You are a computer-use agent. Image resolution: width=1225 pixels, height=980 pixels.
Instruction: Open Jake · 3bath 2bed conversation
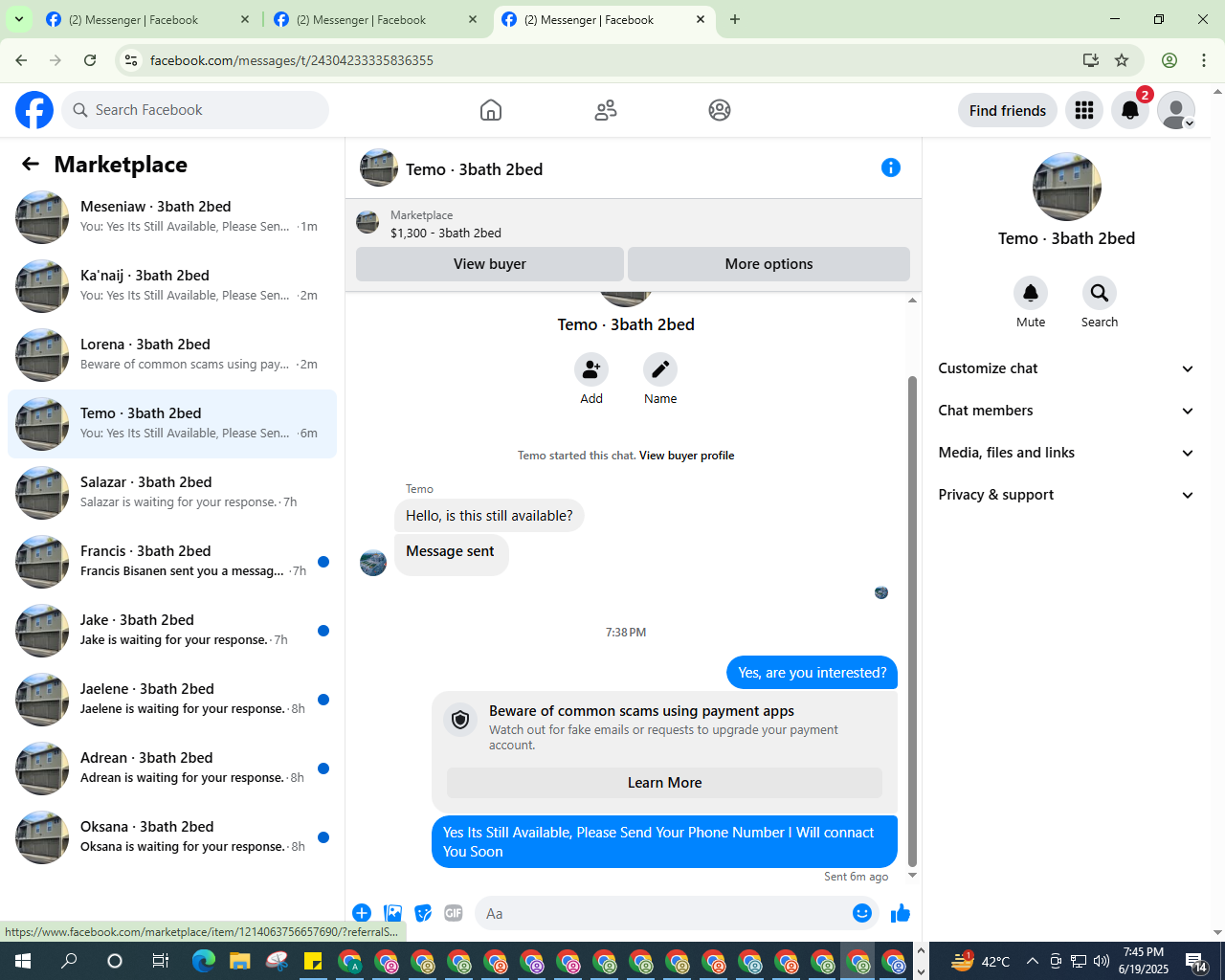(x=172, y=631)
